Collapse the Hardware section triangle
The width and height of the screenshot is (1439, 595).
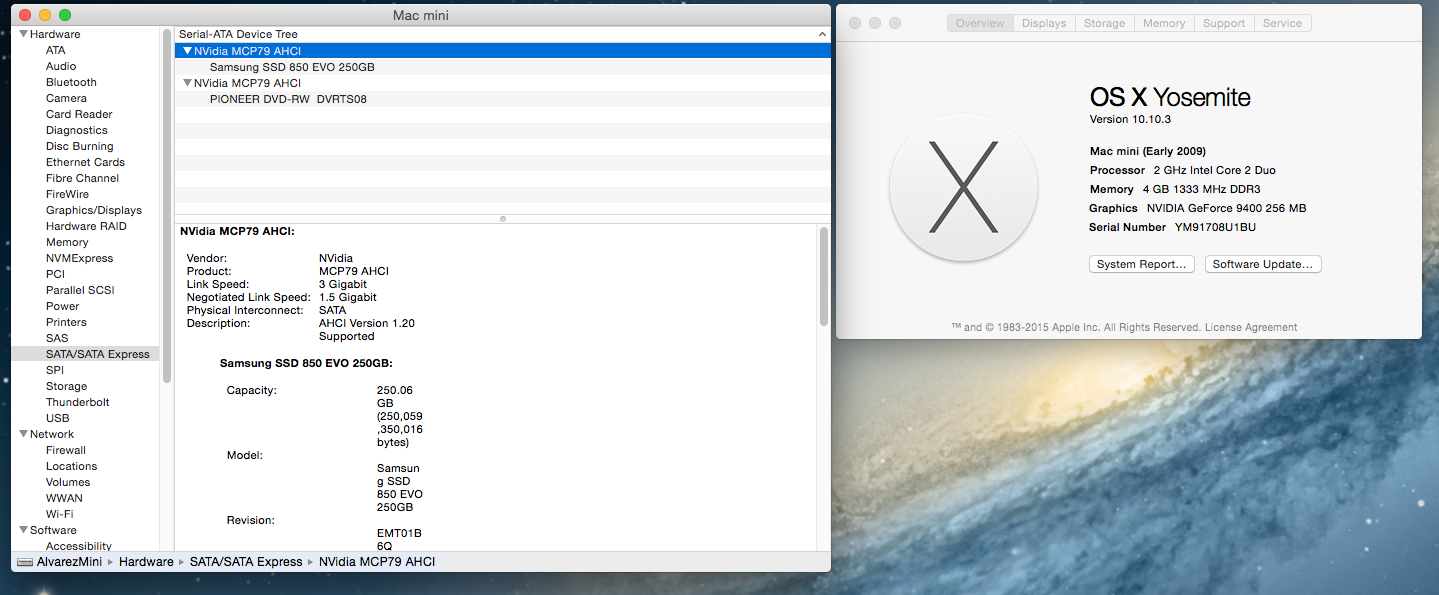click(23, 34)
